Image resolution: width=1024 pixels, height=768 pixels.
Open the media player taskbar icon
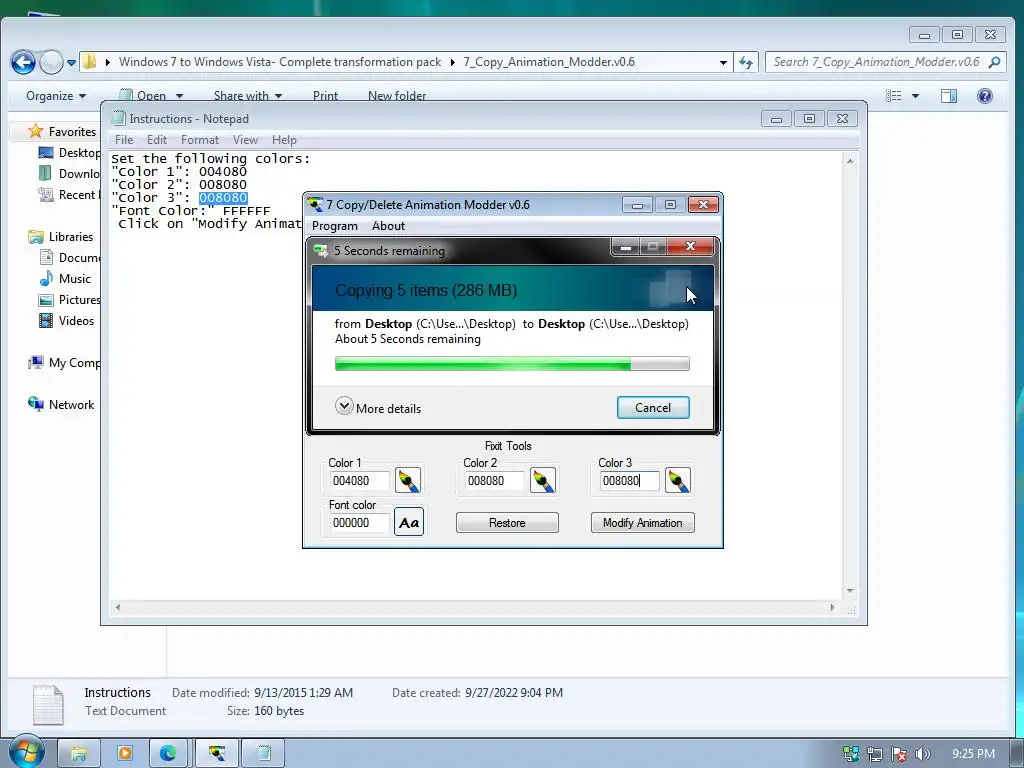click(124, 754)
